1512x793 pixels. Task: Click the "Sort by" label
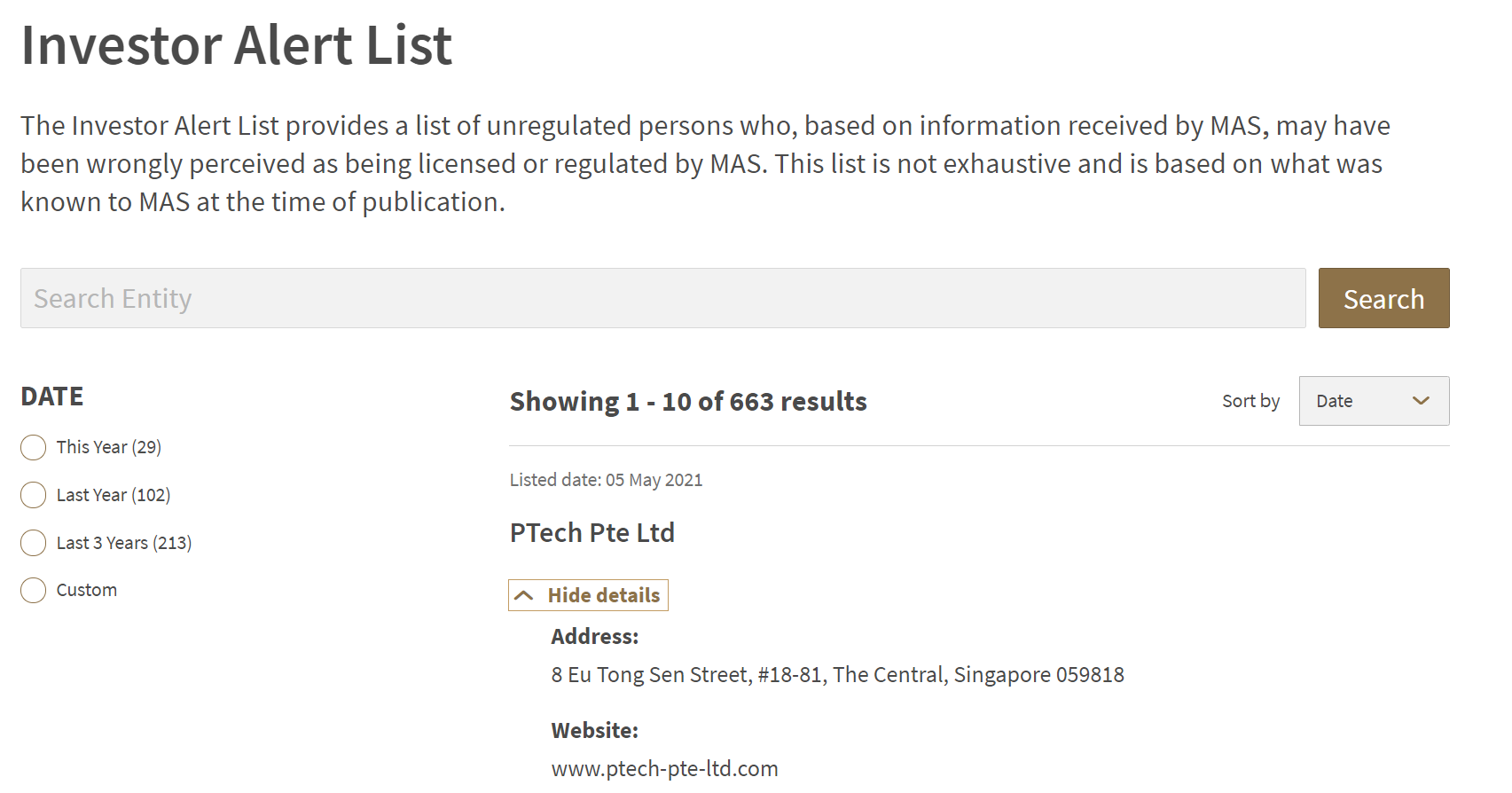pyautogui.click(x=1250, y=401)
